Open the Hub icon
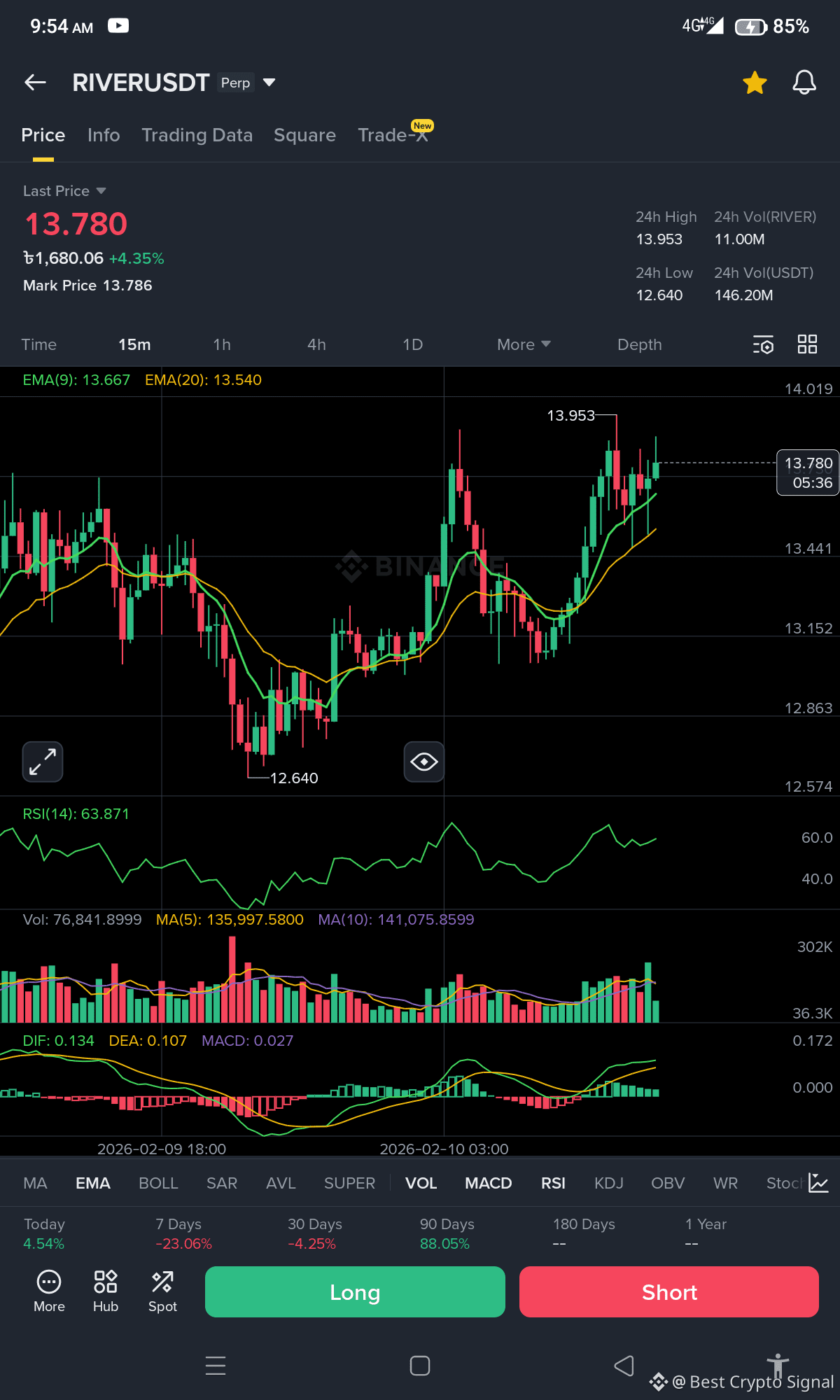The height and width of the screenshot is (1400, 840). [106, 1291]
